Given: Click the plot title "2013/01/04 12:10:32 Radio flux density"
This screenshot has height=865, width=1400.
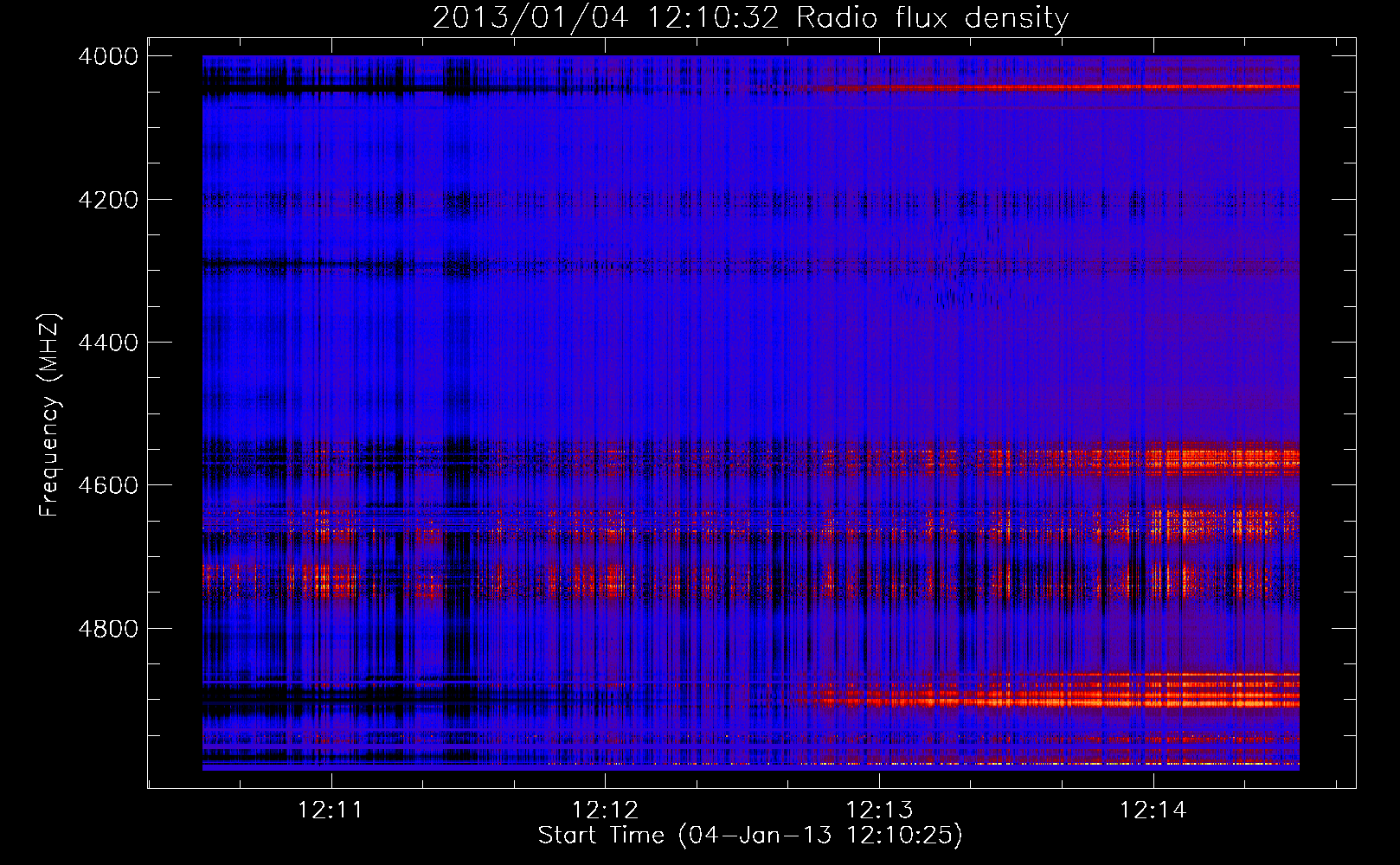Looking at the screenshot, I should click(750, 17).
